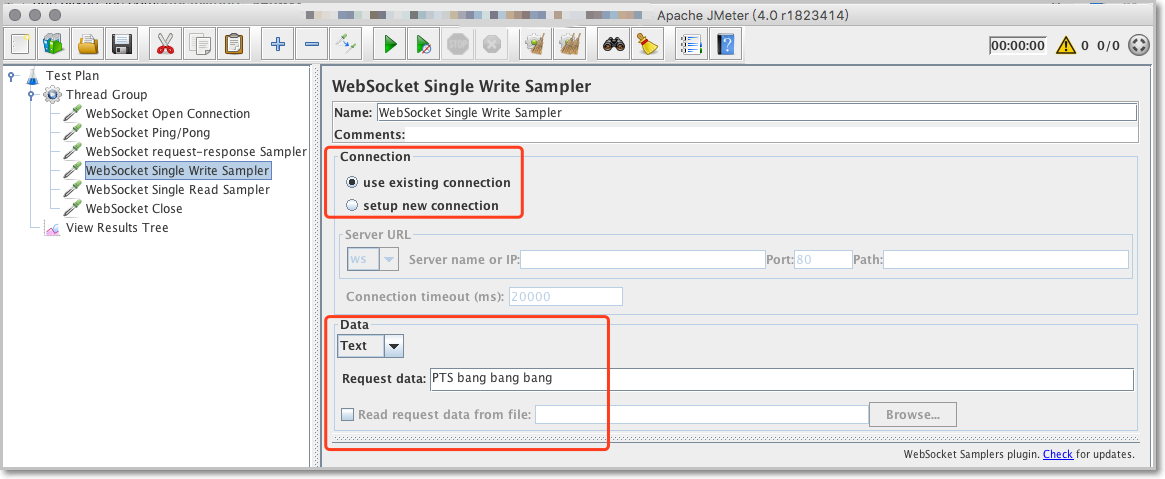Click the 00:00:00 elapsed time display
Screen dimensions: 1165x479
(1018, 45)
